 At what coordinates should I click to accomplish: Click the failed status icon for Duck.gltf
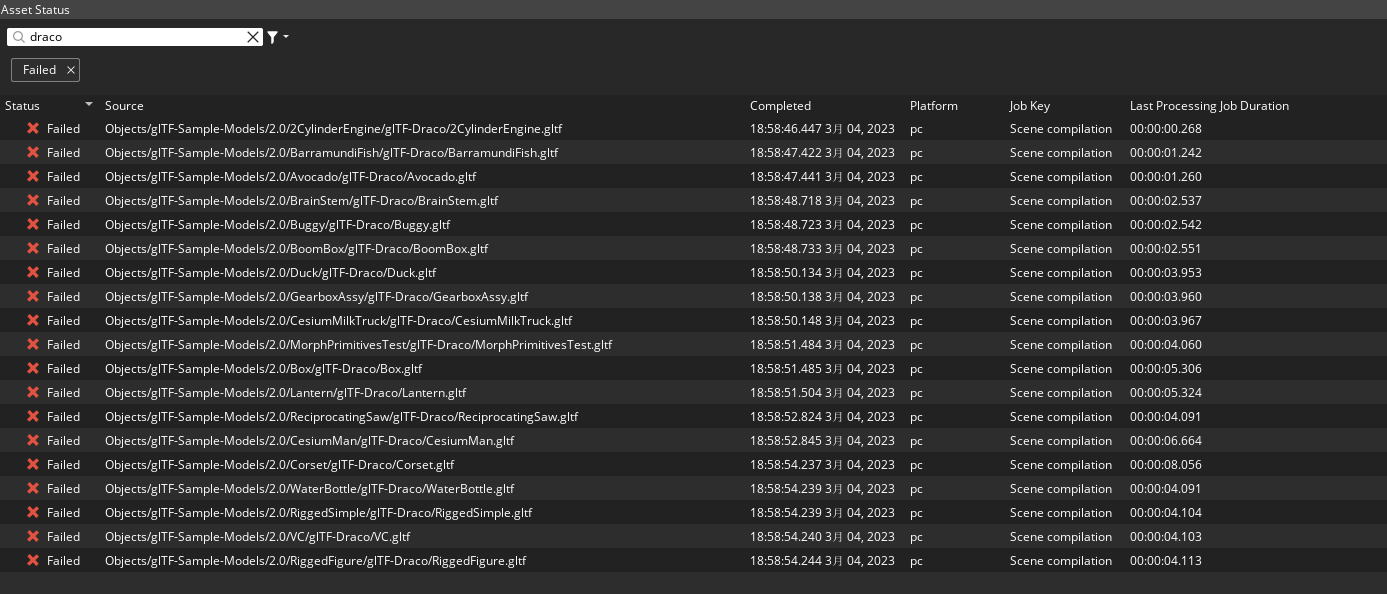pos(32,272)
